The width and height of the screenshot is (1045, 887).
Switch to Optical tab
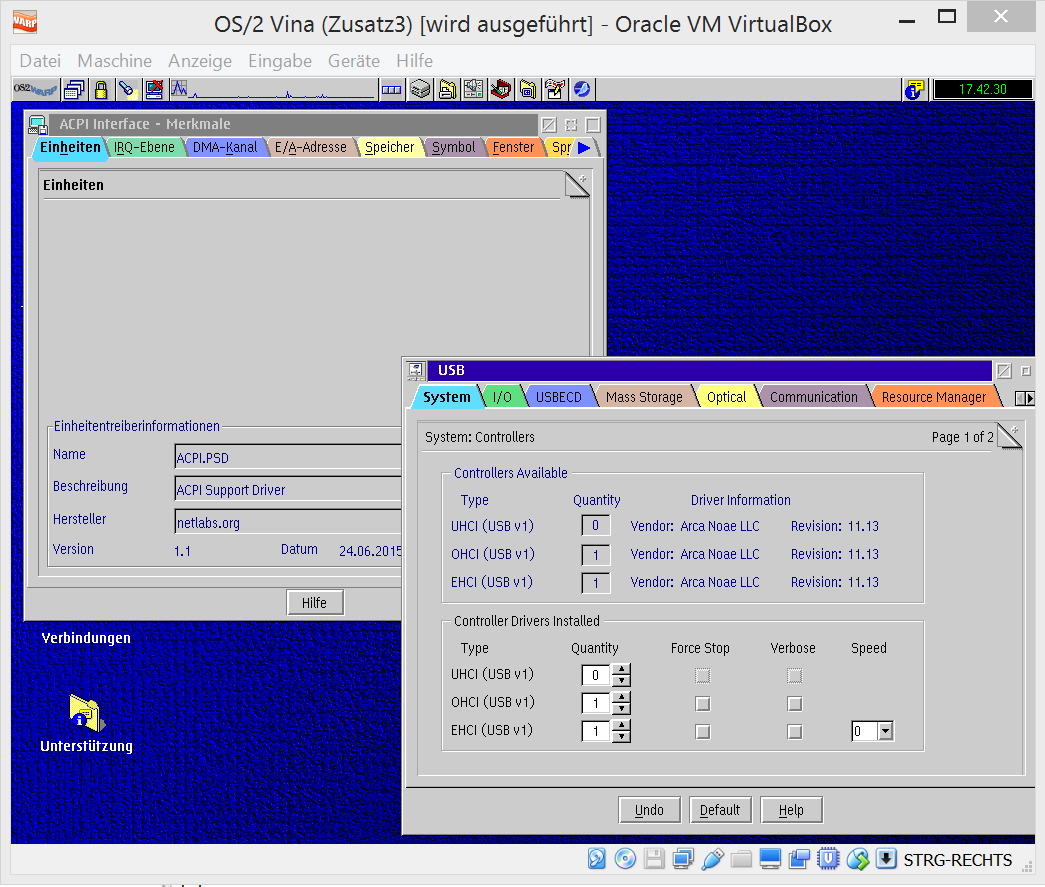point(726,397)
